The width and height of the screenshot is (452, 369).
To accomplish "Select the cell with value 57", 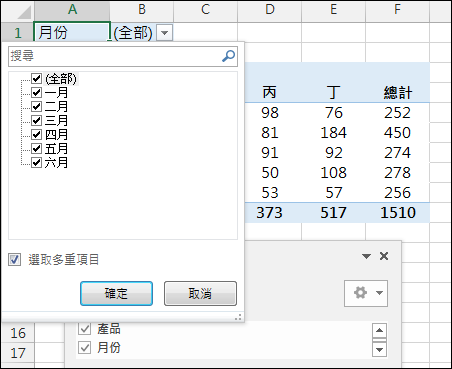I will pos(333,193).
